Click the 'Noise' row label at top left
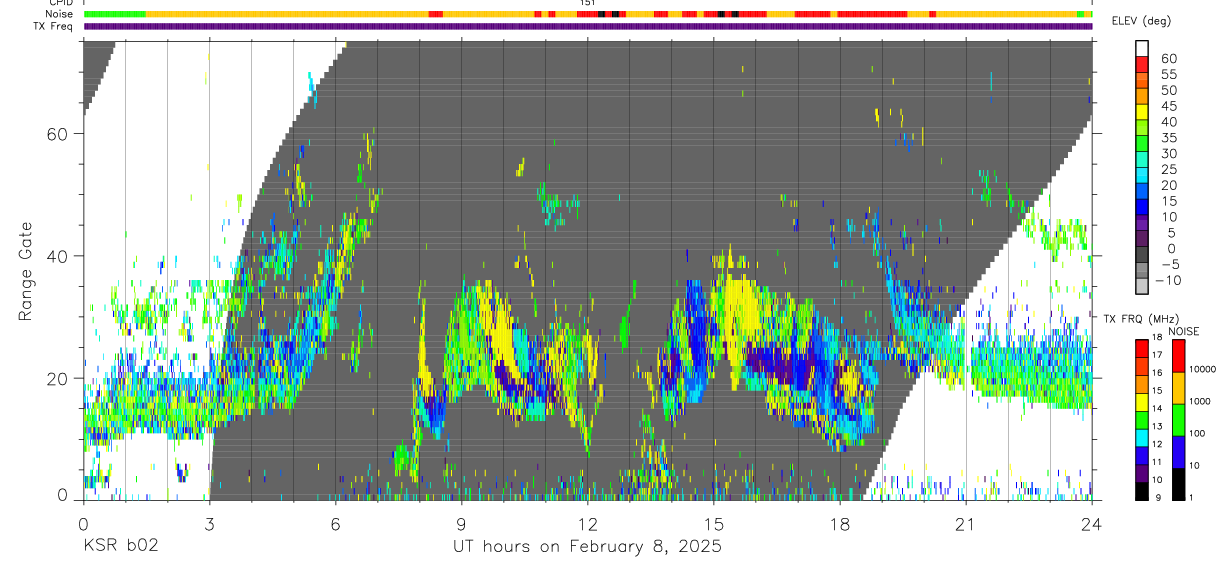Screen dimensions: 1228x567 coord(58,14)
